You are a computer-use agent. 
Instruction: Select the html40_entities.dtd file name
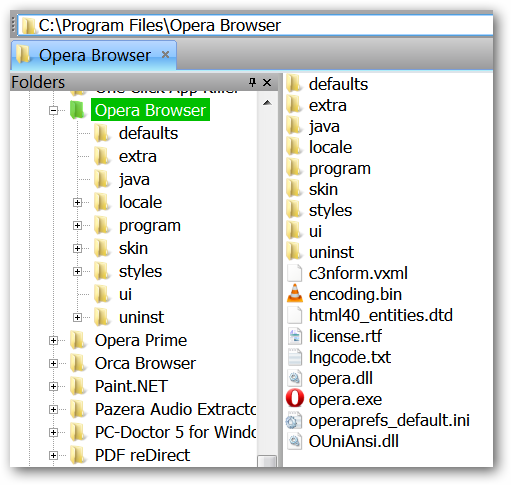381,315
